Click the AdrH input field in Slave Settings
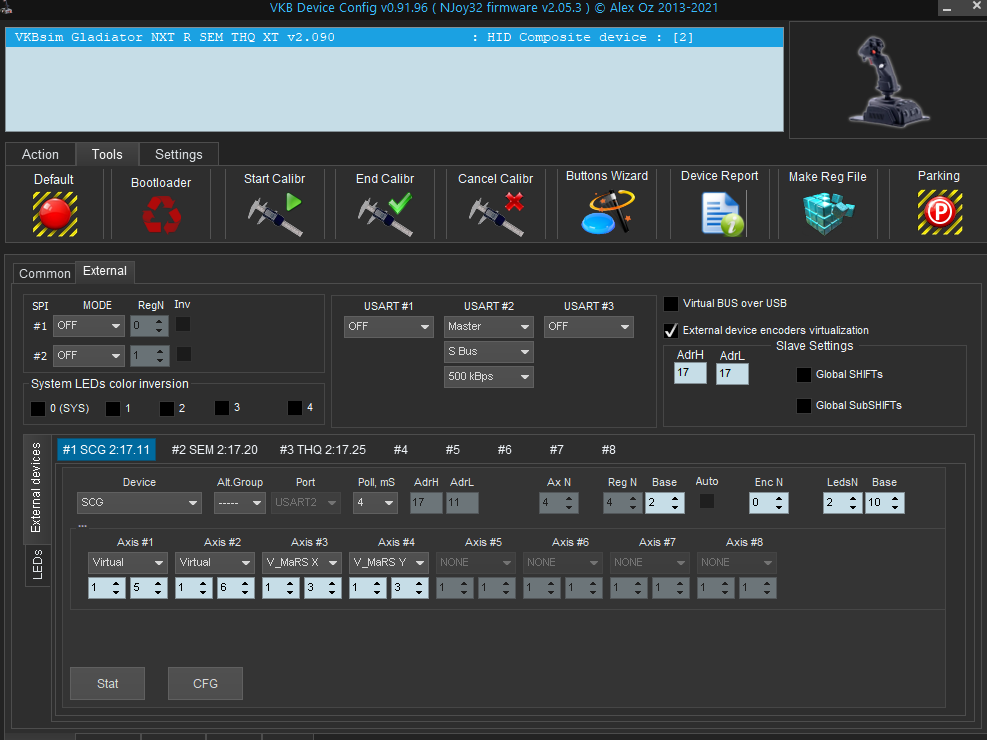The image size is (987, 740). point(689,373)
